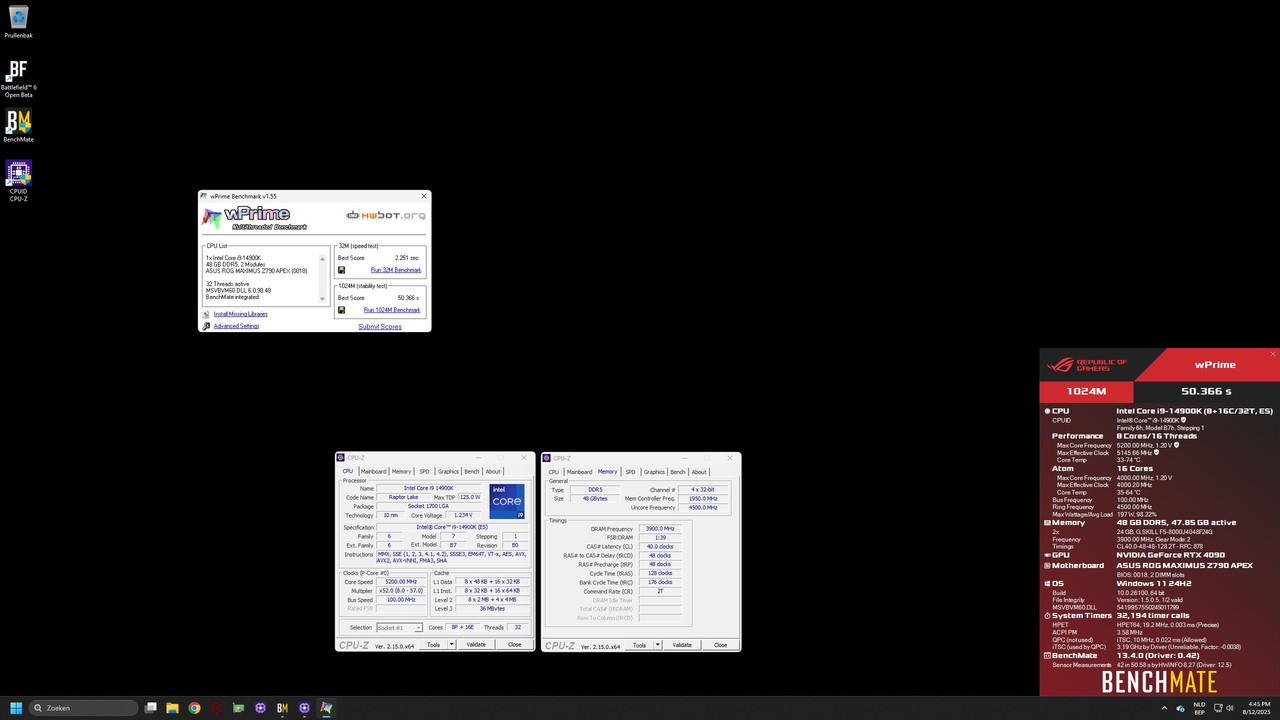Click Submit Scores link in wPrime

pos(380,326)
